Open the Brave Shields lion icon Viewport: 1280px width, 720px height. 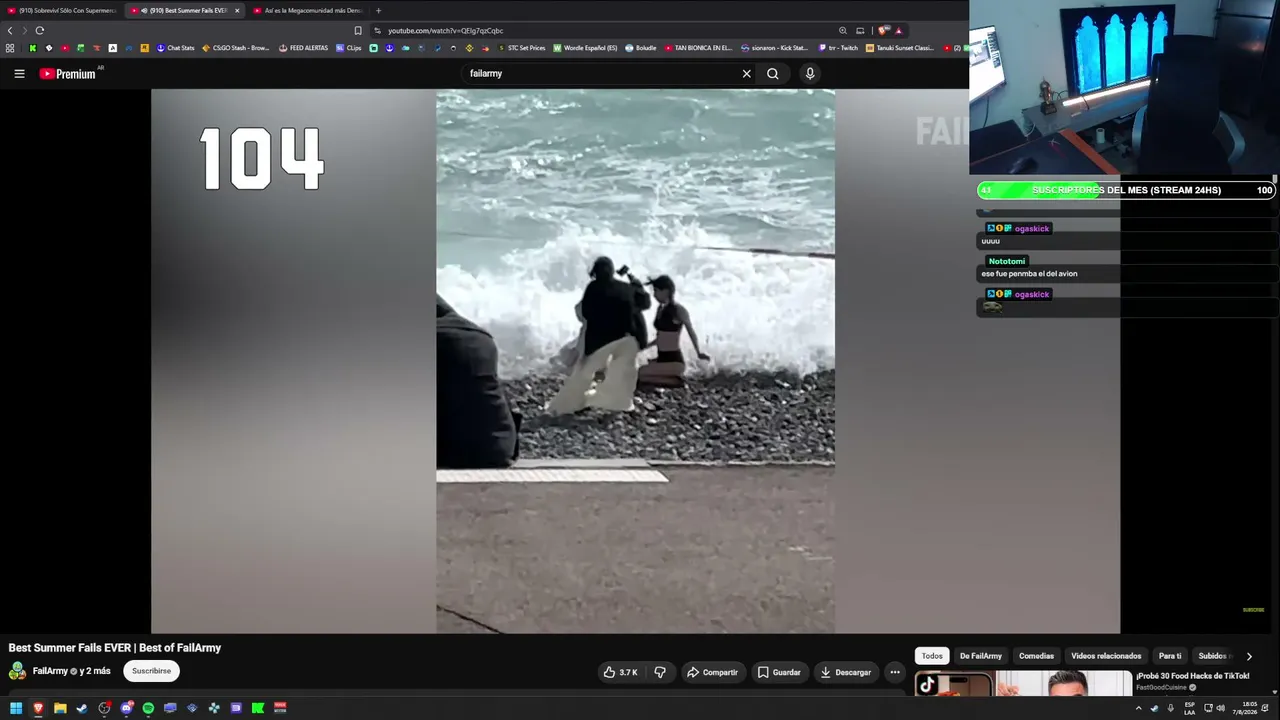[884, 31]
